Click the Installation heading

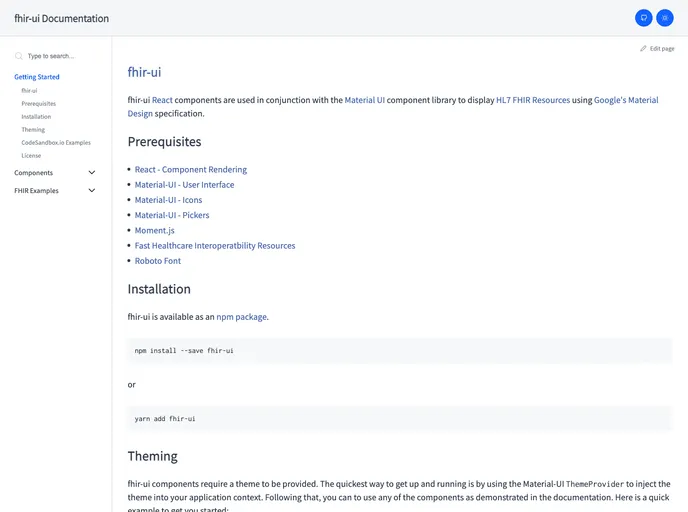[x=159, y=289]
